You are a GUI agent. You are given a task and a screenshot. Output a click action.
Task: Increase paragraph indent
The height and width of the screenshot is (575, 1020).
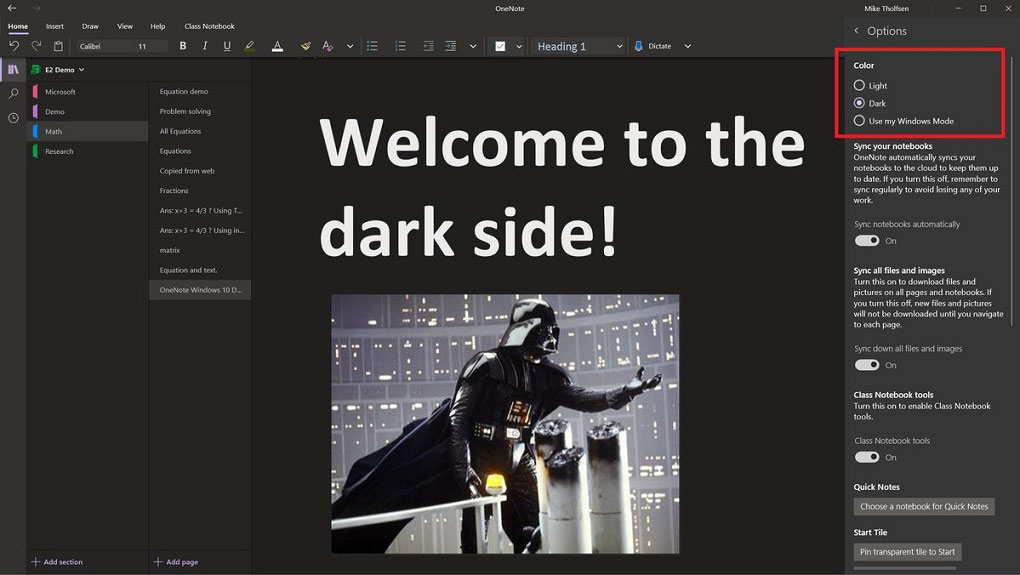tap(450, 46)
